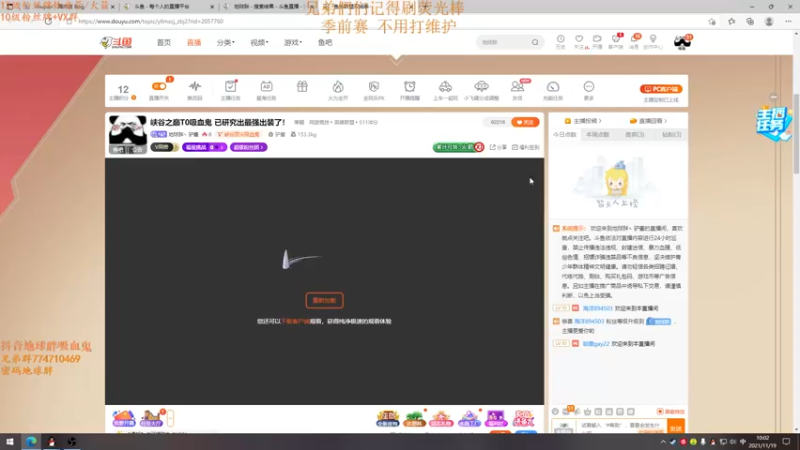Click the start-broadcast camera icon

(597, 41)
